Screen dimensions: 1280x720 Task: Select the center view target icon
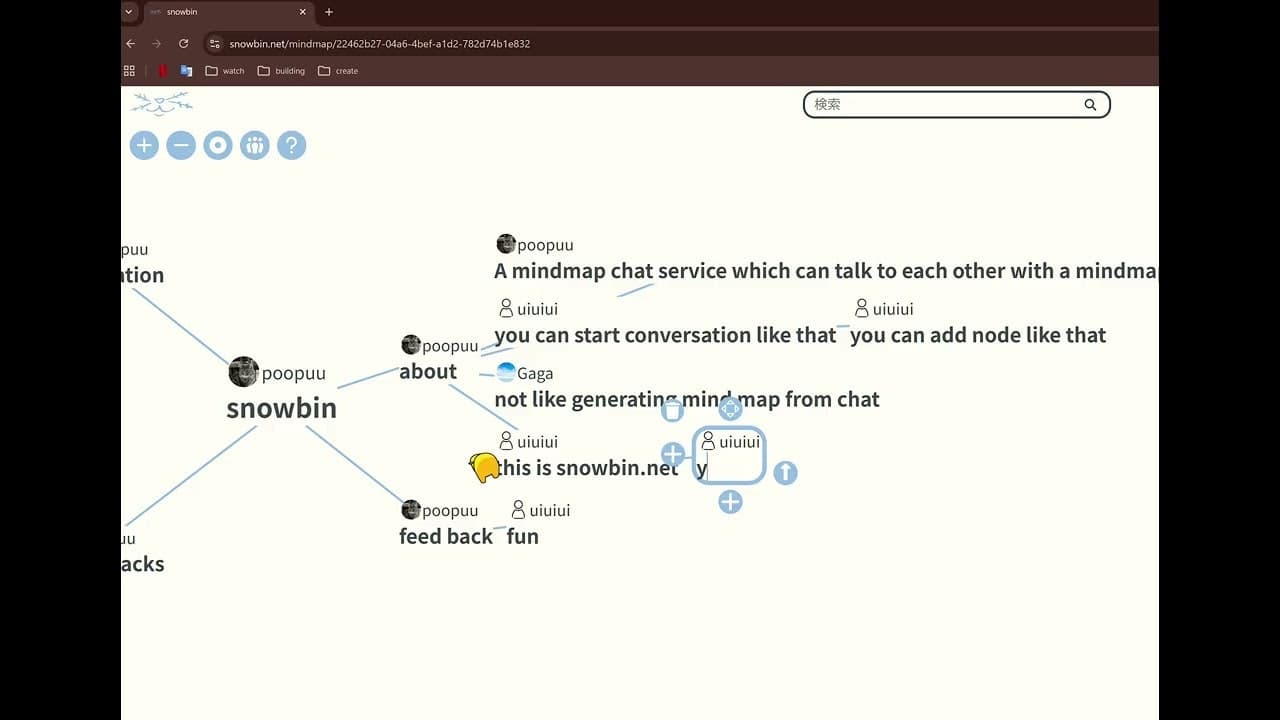[218, 145]
